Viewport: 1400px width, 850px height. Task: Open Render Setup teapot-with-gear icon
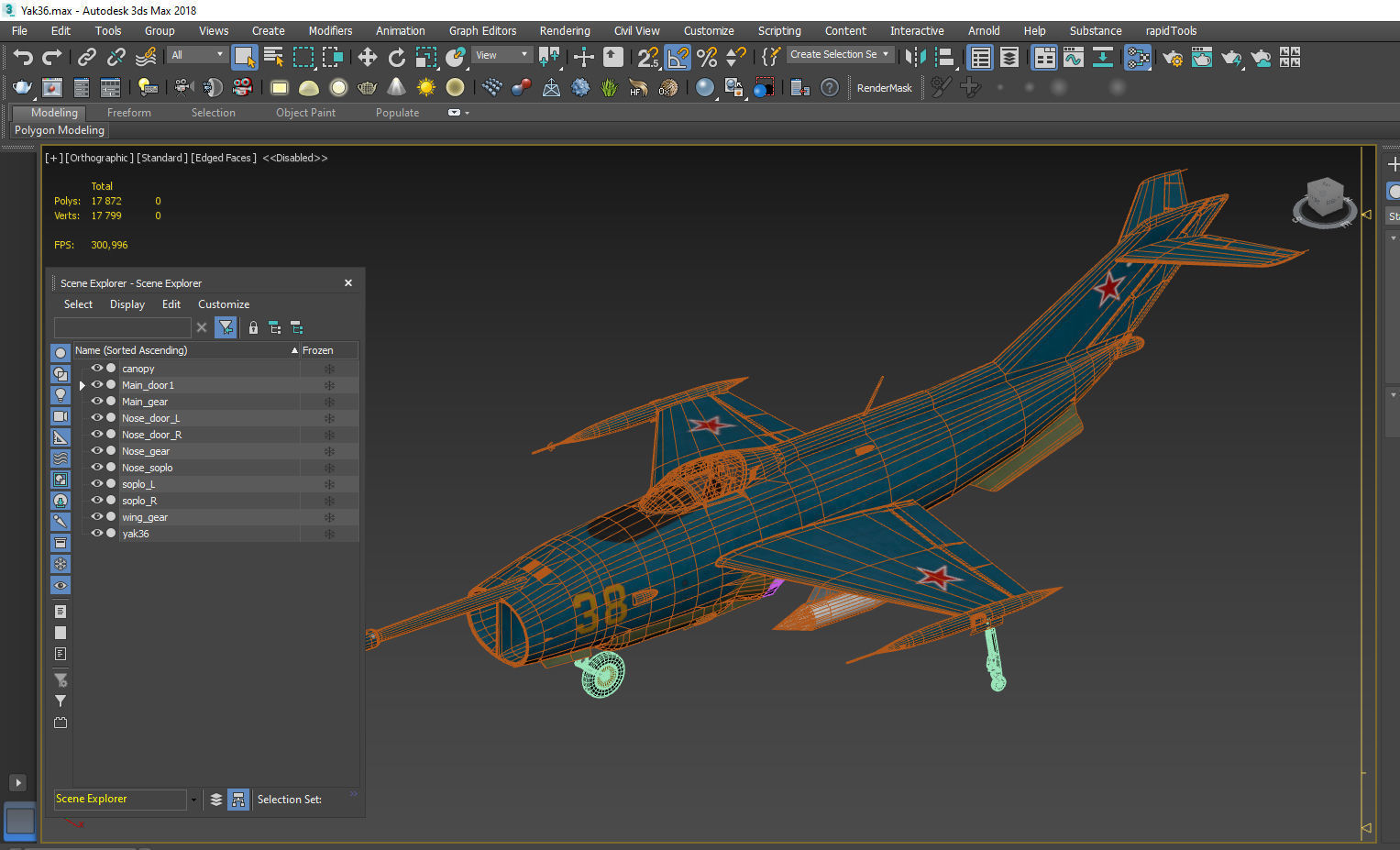[1173, 58]
